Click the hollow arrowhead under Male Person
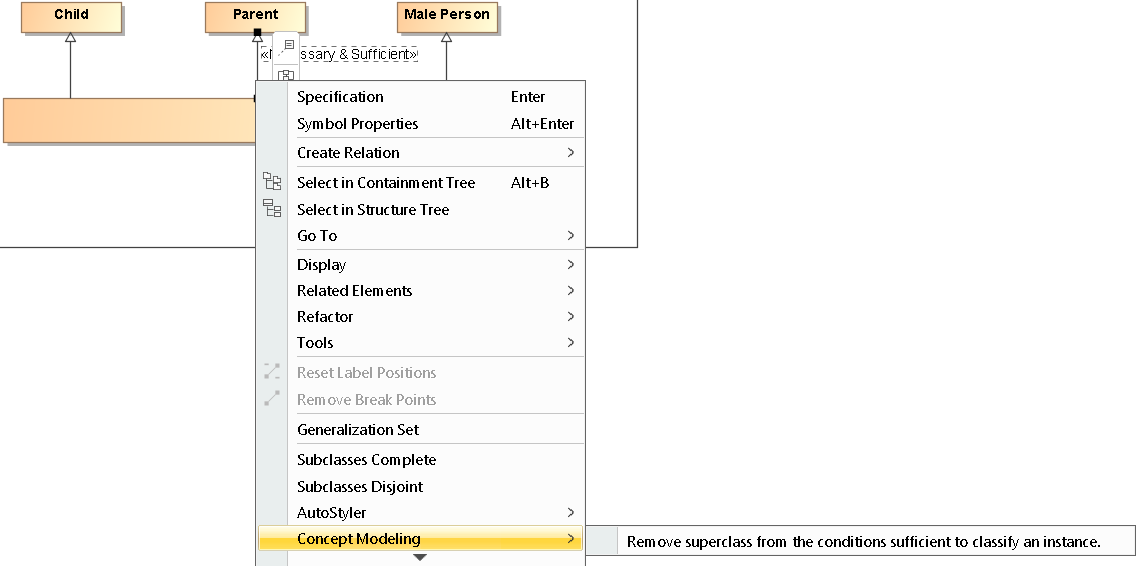Viewport: 1138px width, 566px height. click(446, 38)
